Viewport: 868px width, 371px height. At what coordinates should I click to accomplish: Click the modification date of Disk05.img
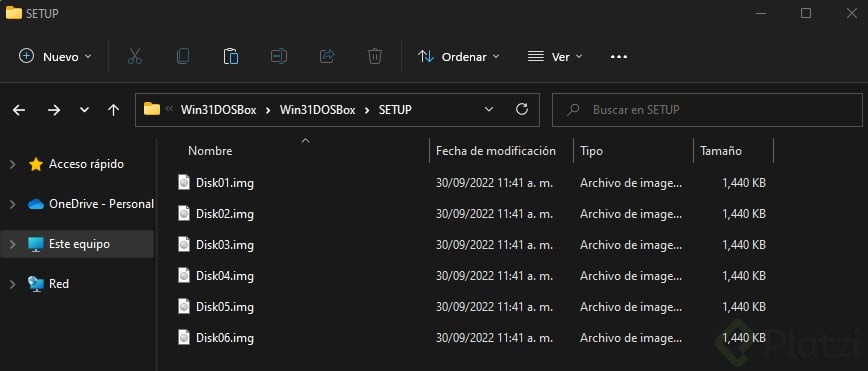(x=494, y=307)
